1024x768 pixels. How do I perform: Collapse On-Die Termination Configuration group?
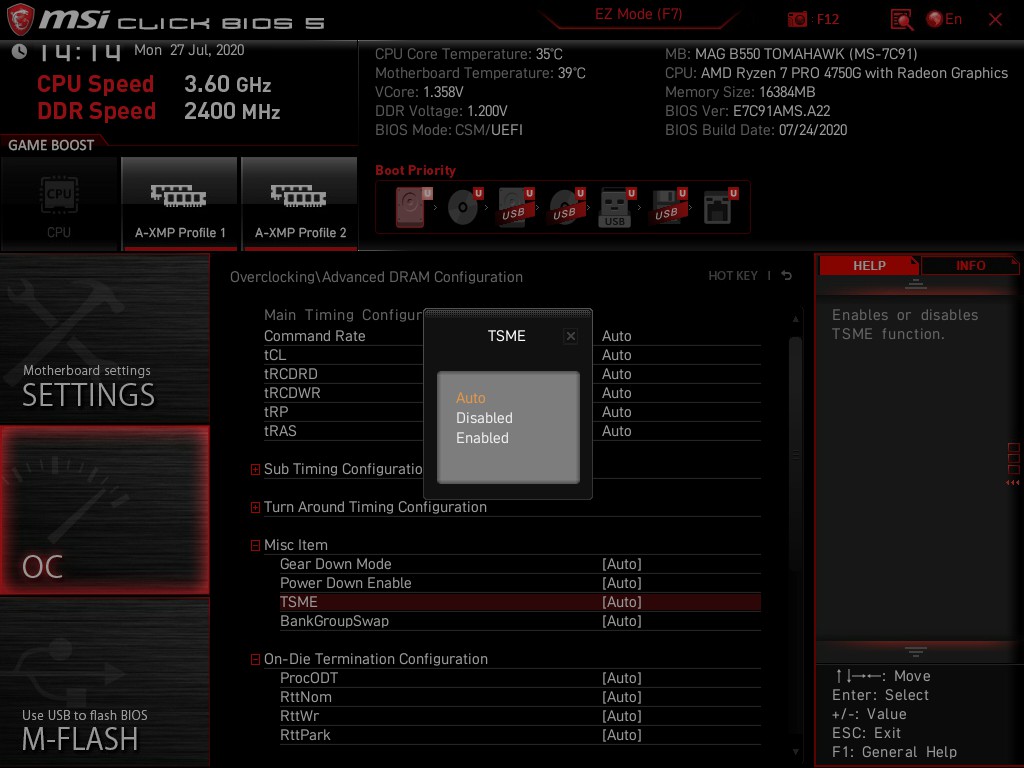(255, 660)
